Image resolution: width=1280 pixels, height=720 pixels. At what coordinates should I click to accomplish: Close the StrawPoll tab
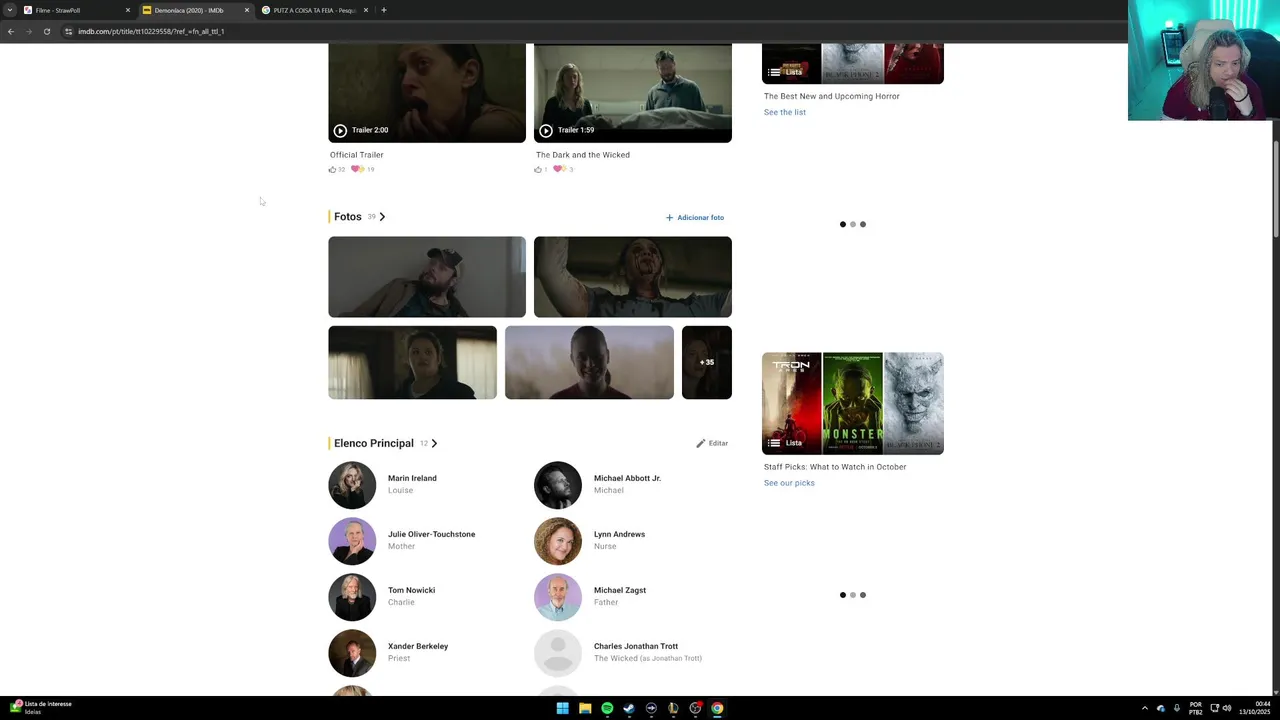click(127, 10)
